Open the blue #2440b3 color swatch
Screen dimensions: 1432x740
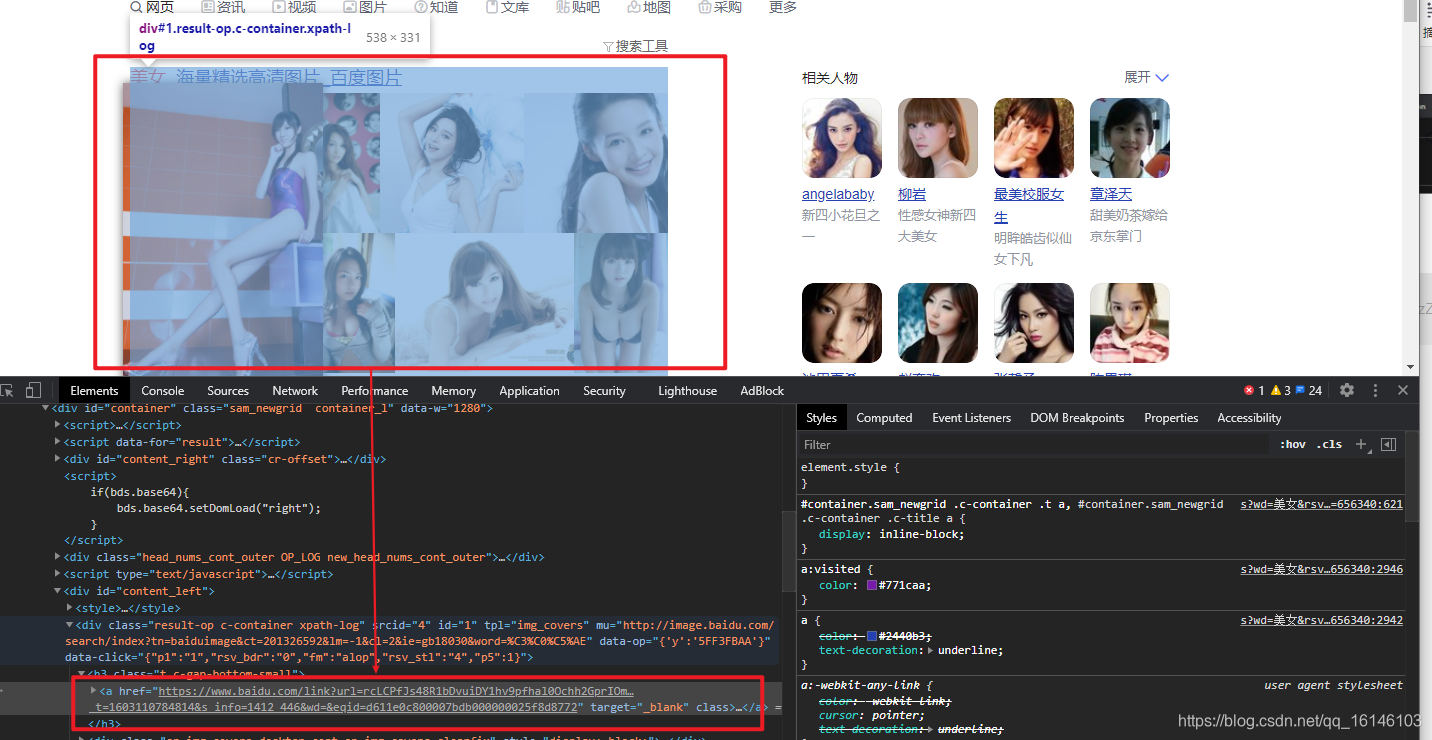872,636
